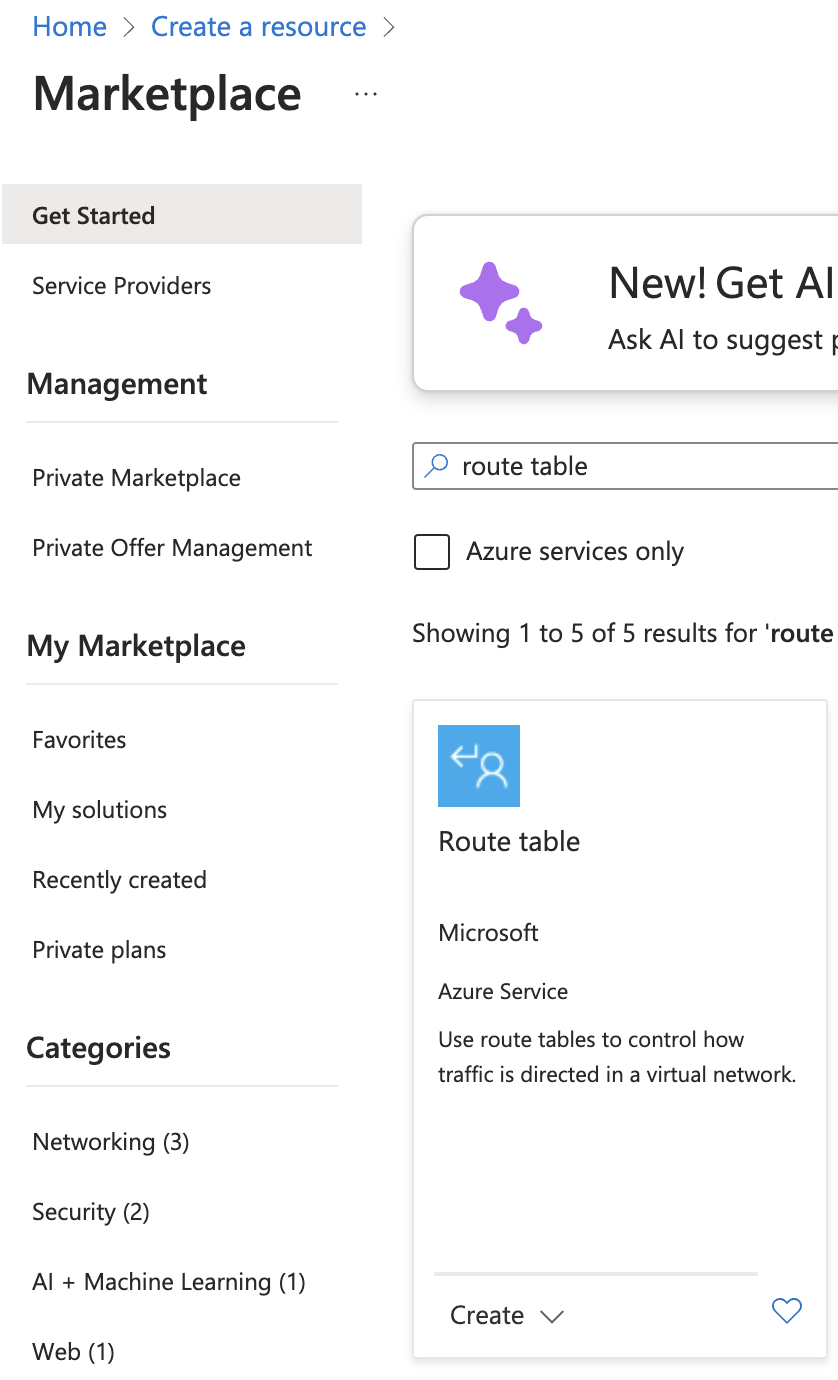838x1380 pixels.
Task: Click the Microsoft publisher text
Action: click(x=489, y=933)
